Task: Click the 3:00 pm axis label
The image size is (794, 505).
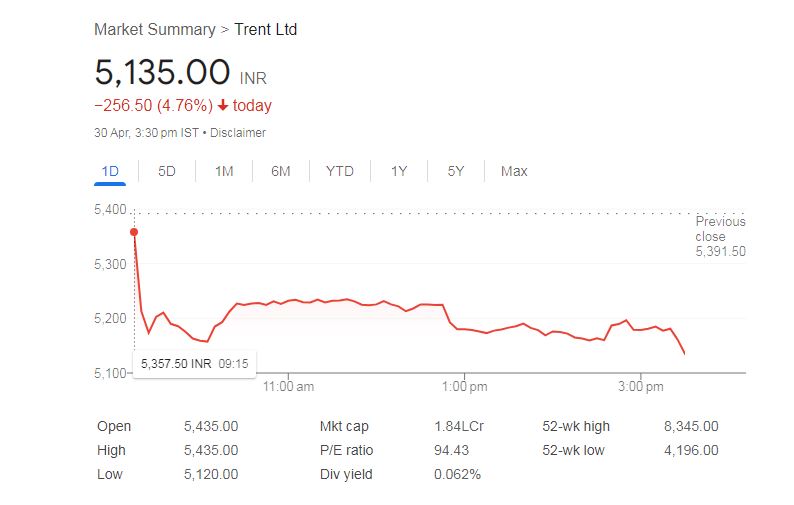Action: tap(641, 386)
